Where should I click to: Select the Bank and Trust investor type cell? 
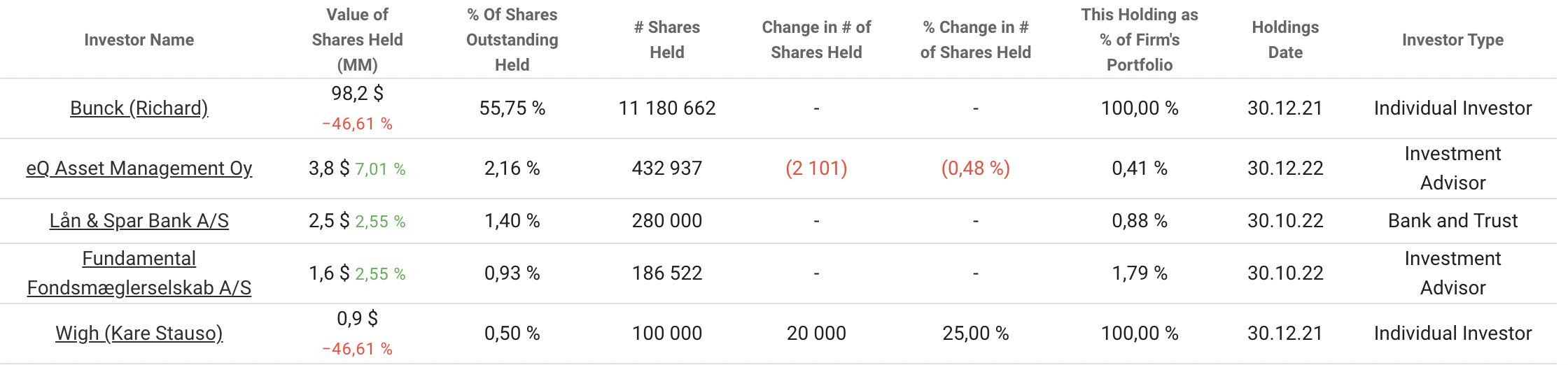1452,221
